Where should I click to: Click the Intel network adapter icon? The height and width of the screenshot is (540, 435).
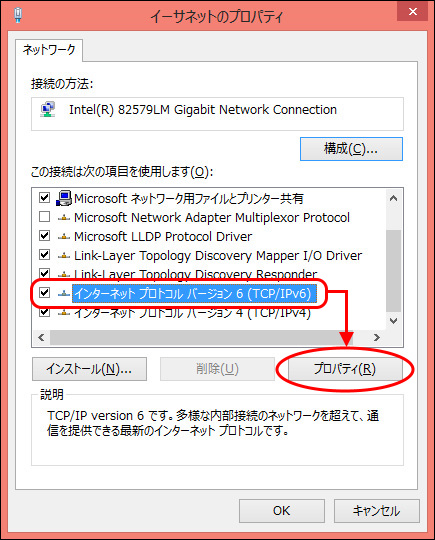click(48, 110)
